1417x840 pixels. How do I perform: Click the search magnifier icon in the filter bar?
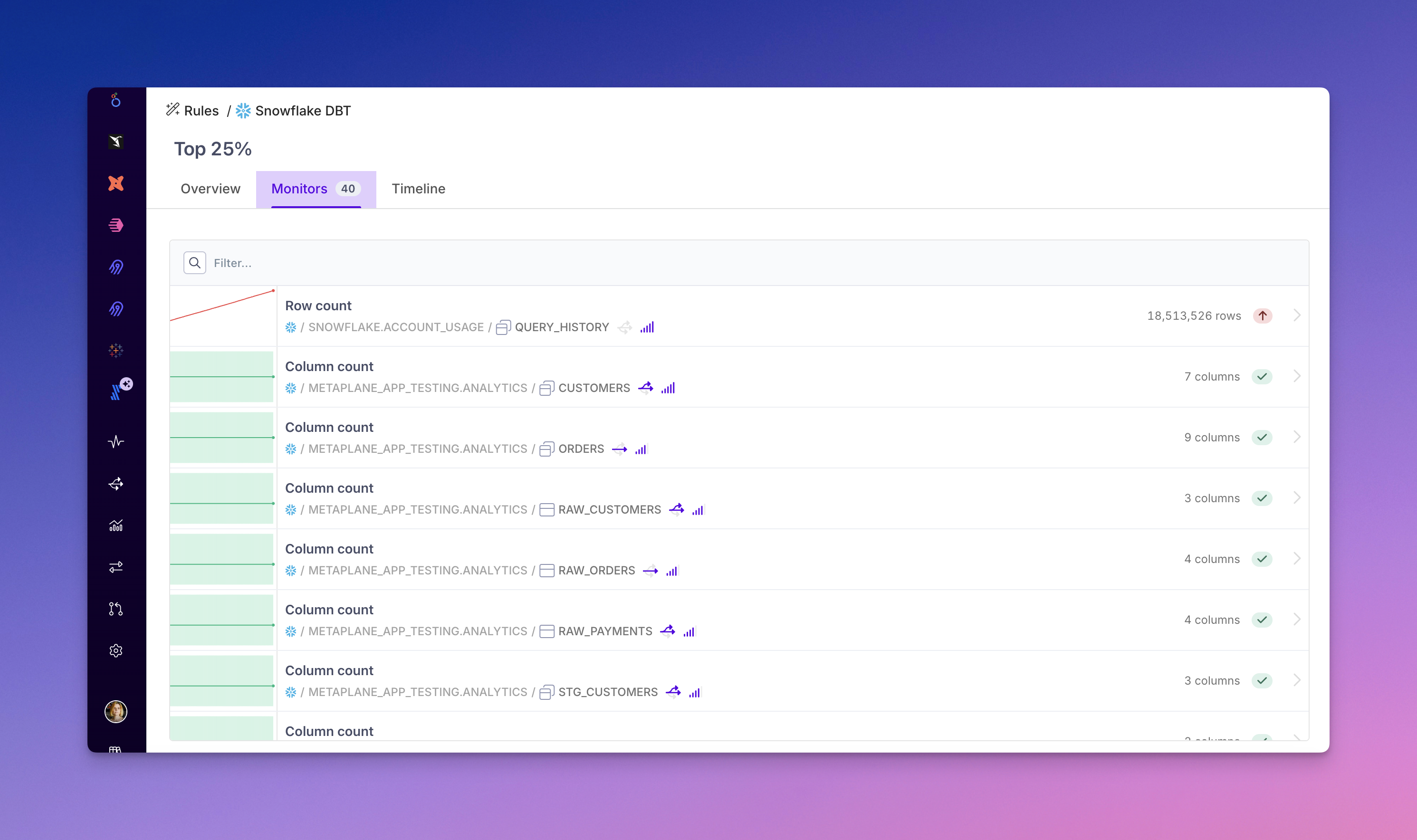coord(194,263)
